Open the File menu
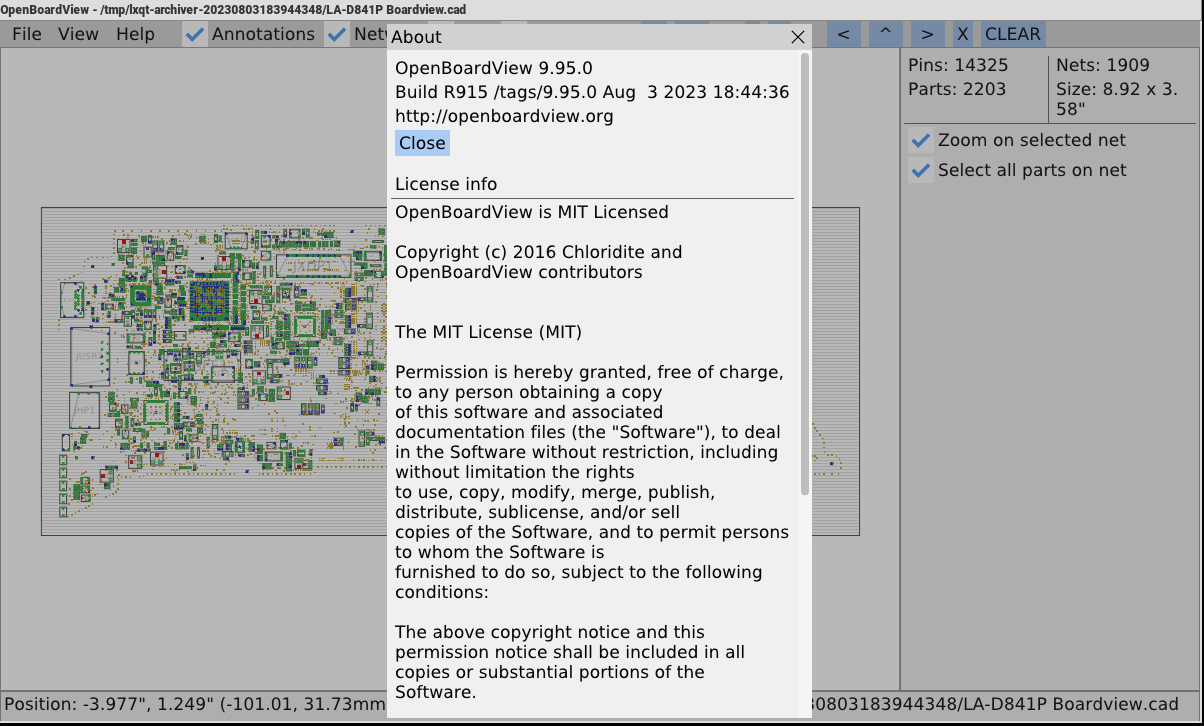The height and width of the screenshot is (726, 1204). (27, 34)
